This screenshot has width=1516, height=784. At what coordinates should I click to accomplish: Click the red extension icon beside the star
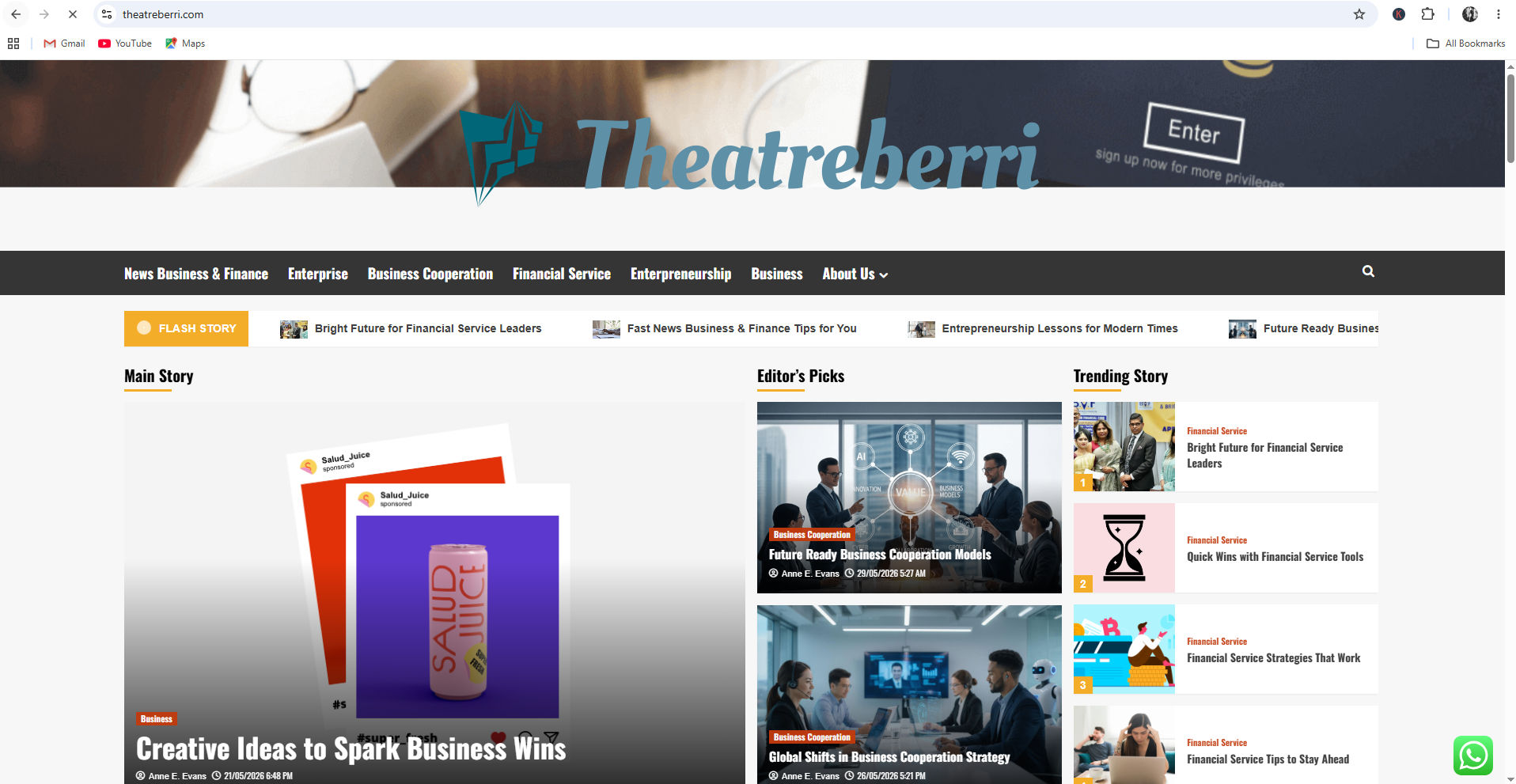pyautogui.click(x=1399, y=14)
